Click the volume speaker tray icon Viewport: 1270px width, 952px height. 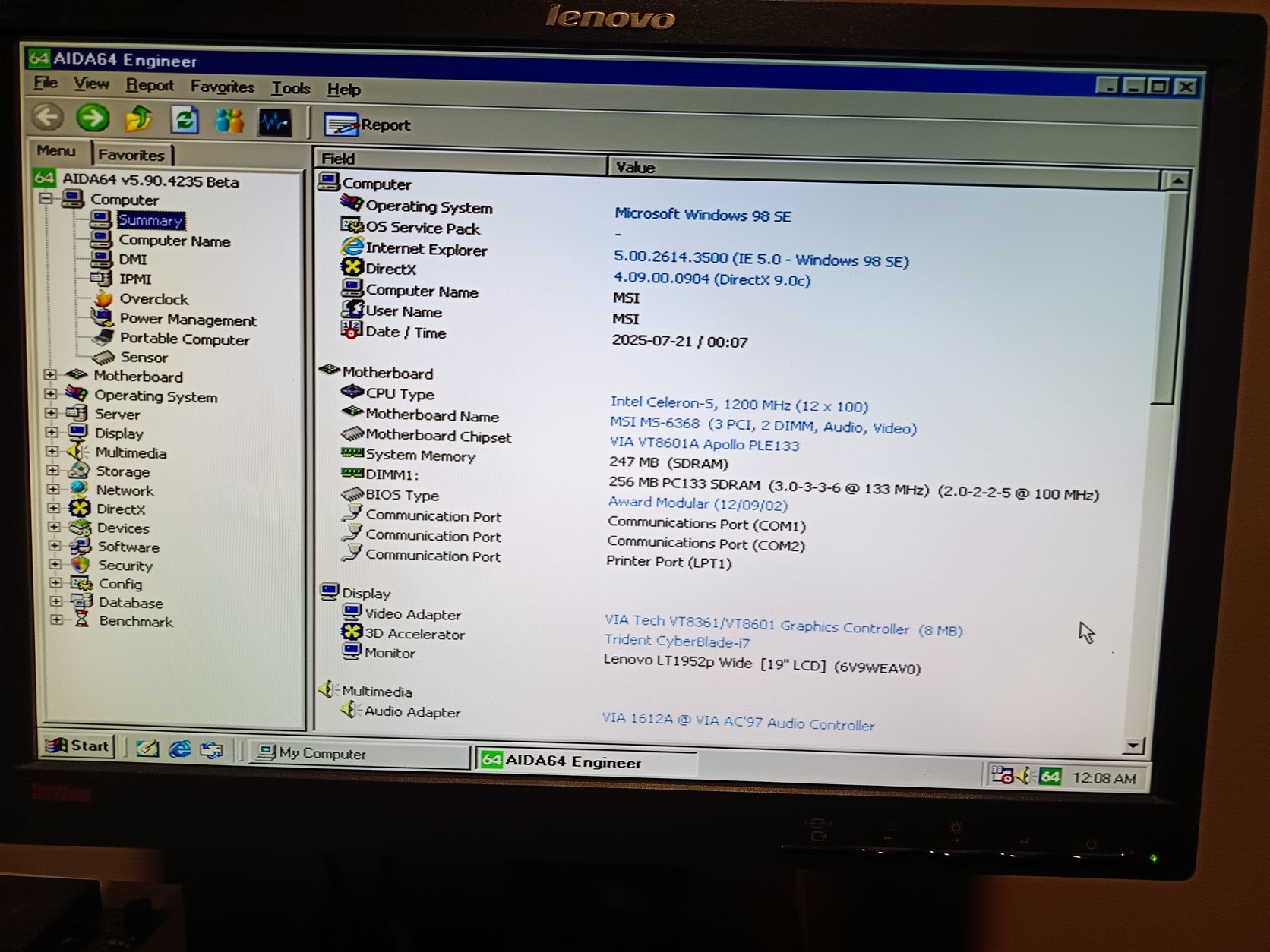coord(1025,775)
